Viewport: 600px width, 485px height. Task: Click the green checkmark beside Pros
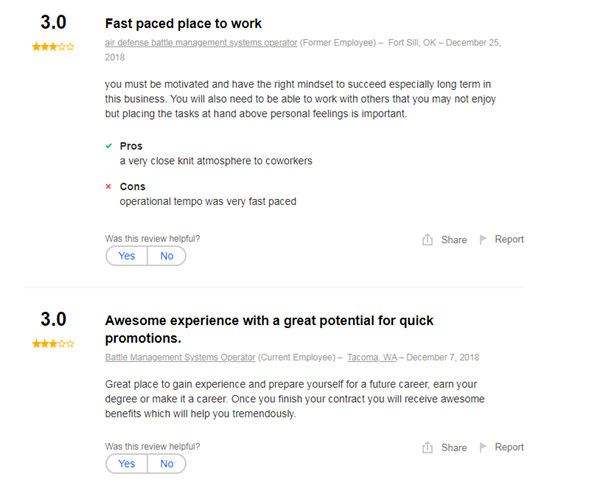[x=108, y=146]
